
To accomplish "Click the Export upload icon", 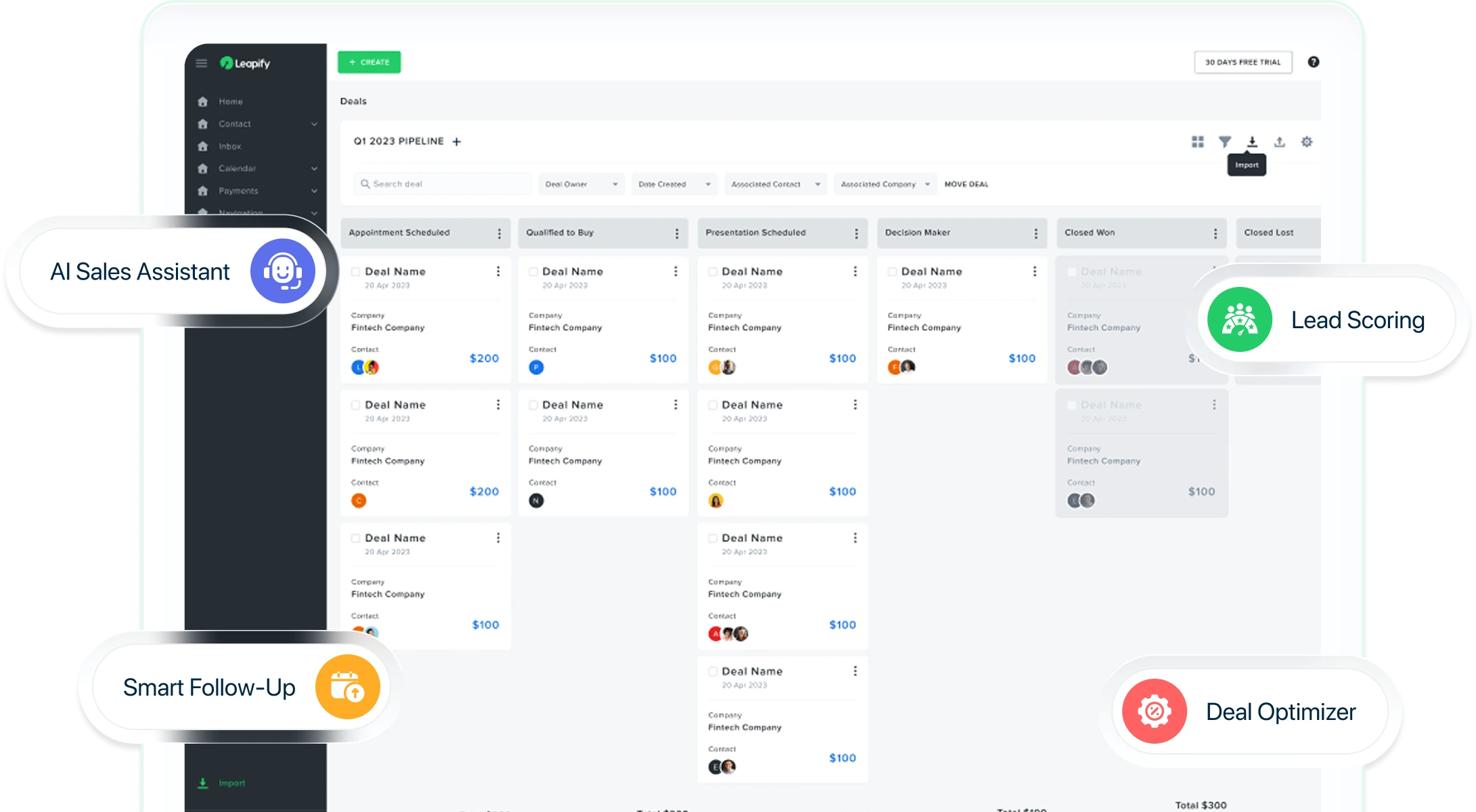I will 1280,142.
